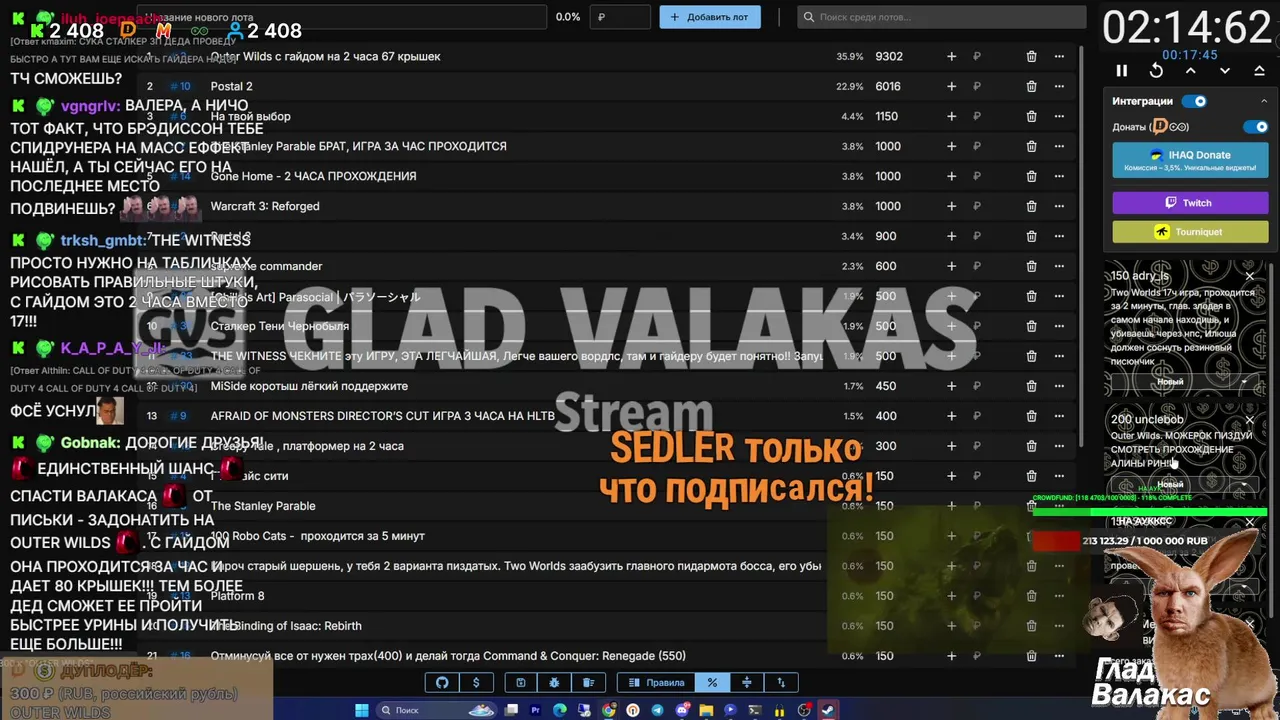Click the dollar sign support icon
This screenshot has width=1280, height=720.
coord(476,683)
